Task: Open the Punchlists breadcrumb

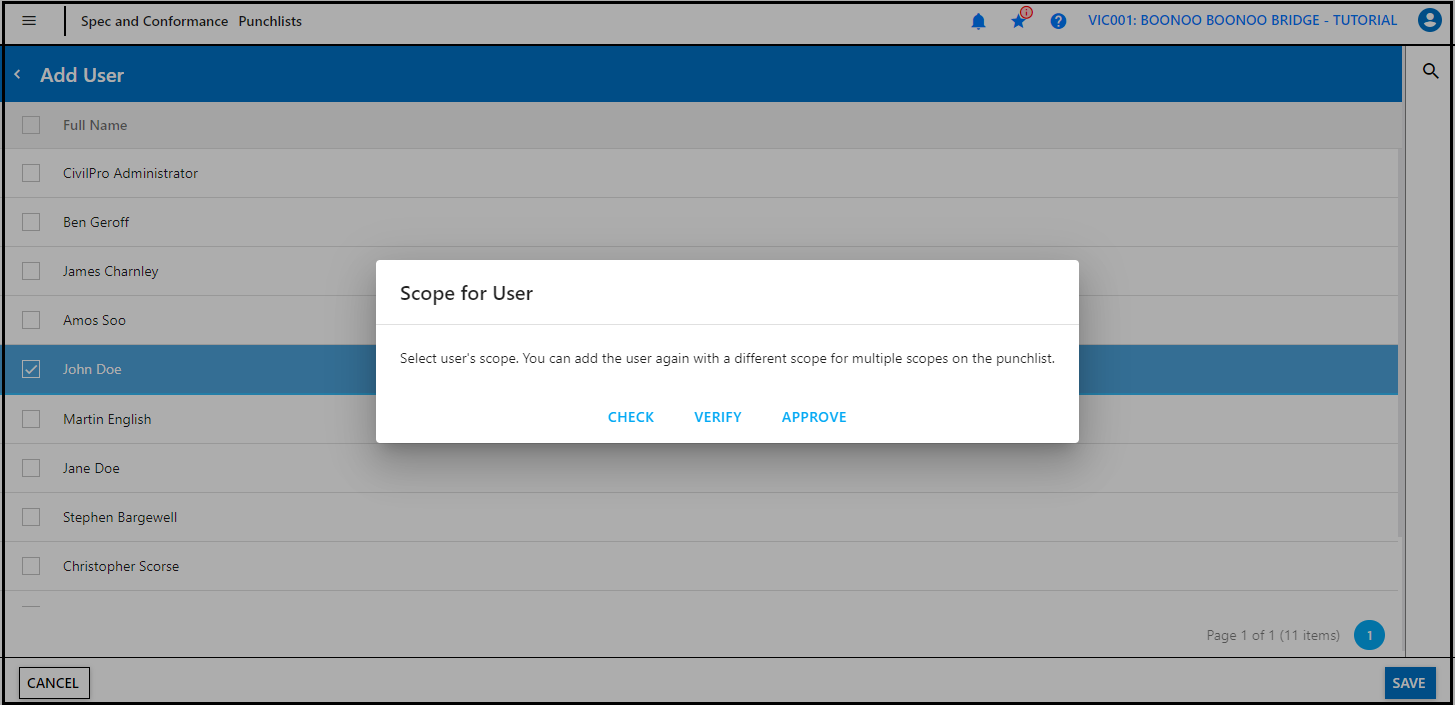Action: point(270,21)
